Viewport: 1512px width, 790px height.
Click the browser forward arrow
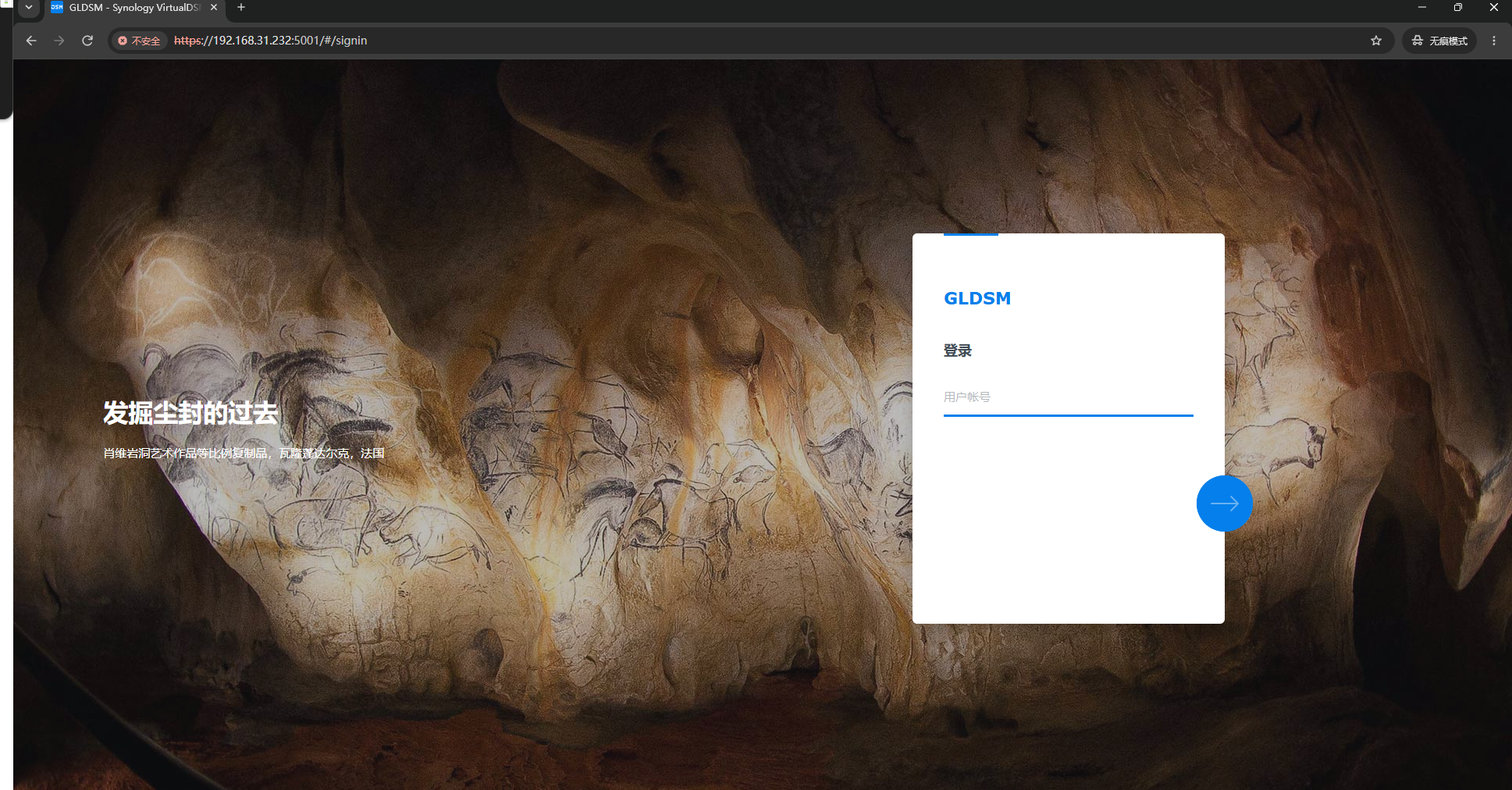click(x=59, y=41)
